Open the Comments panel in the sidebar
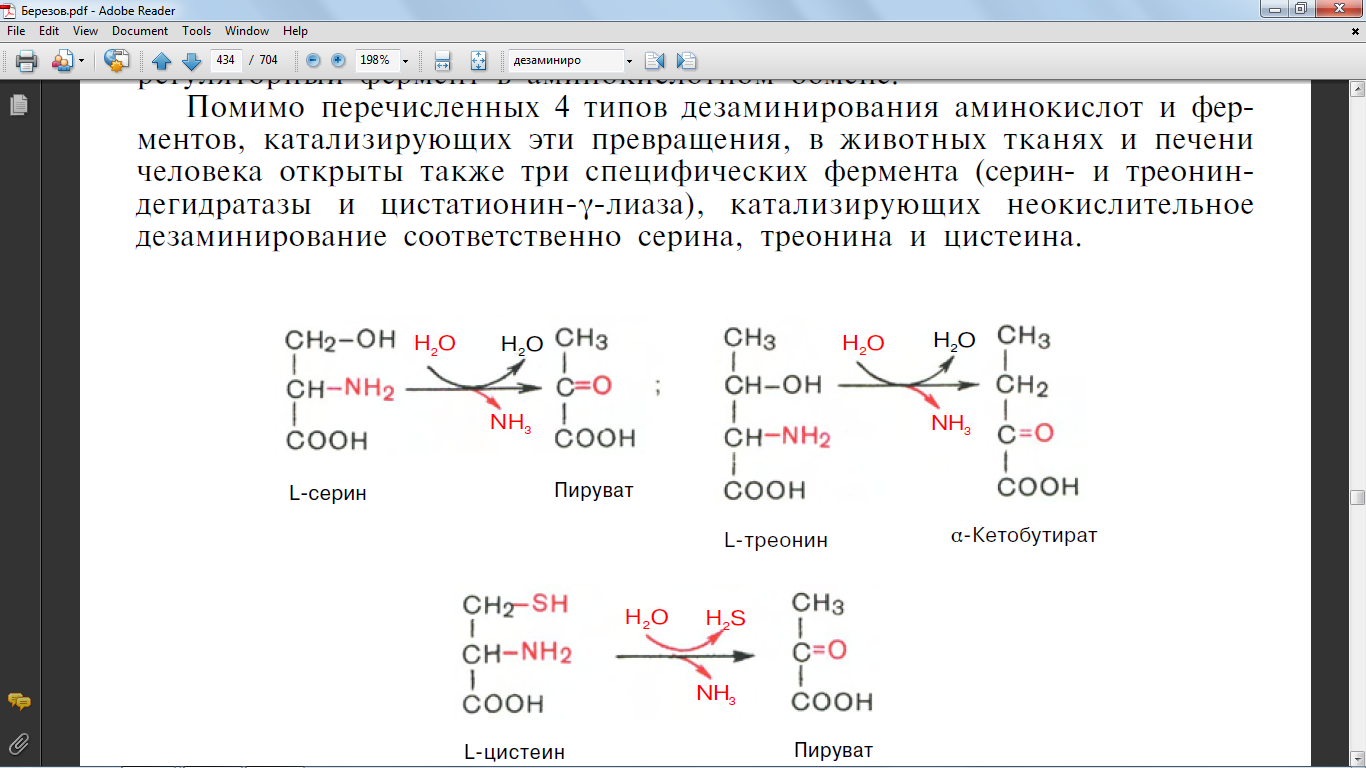This screenshot has height=768, width=1366. [x=18, y=701]
